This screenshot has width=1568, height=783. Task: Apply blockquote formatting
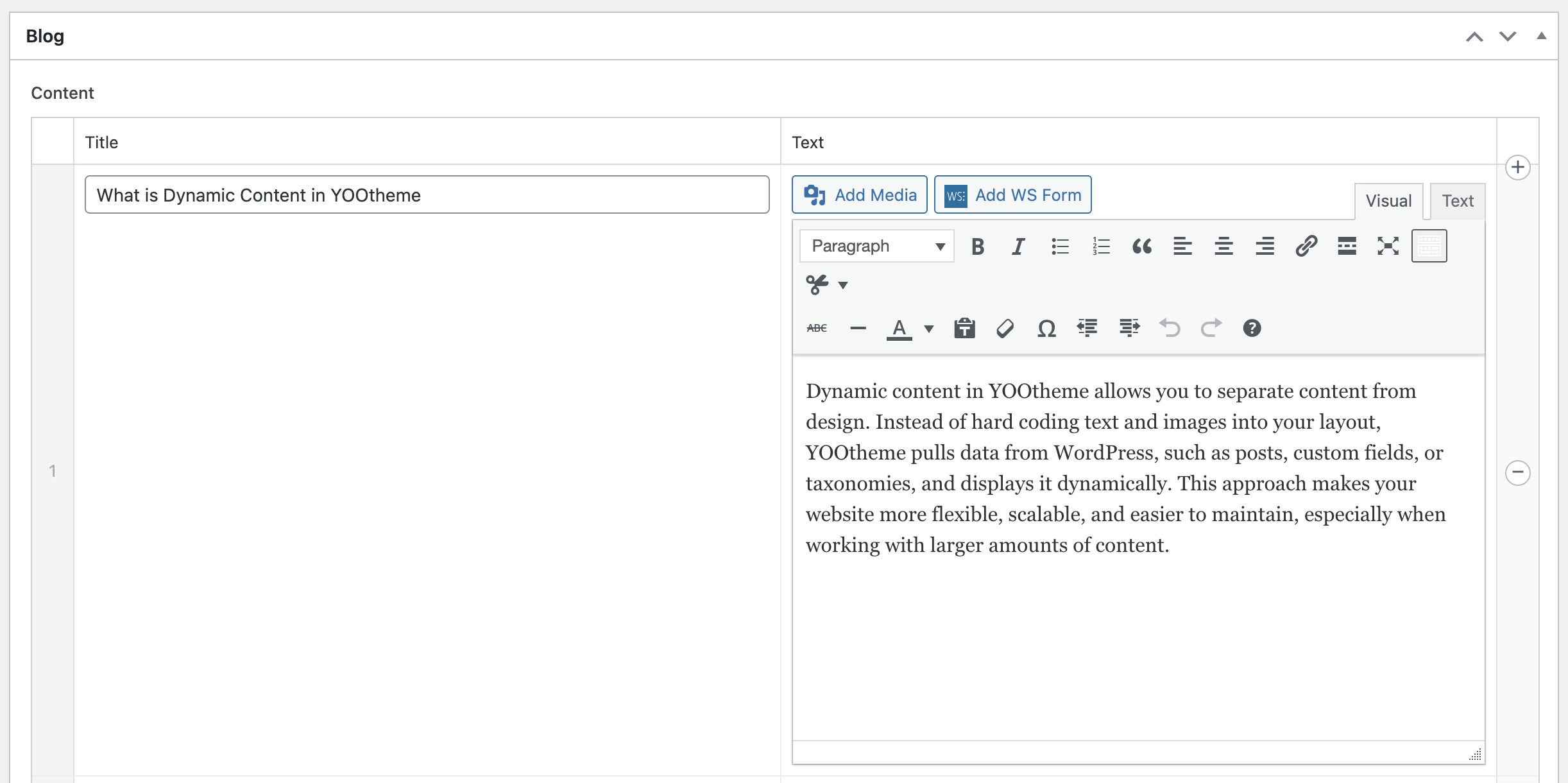point(1142,246)
